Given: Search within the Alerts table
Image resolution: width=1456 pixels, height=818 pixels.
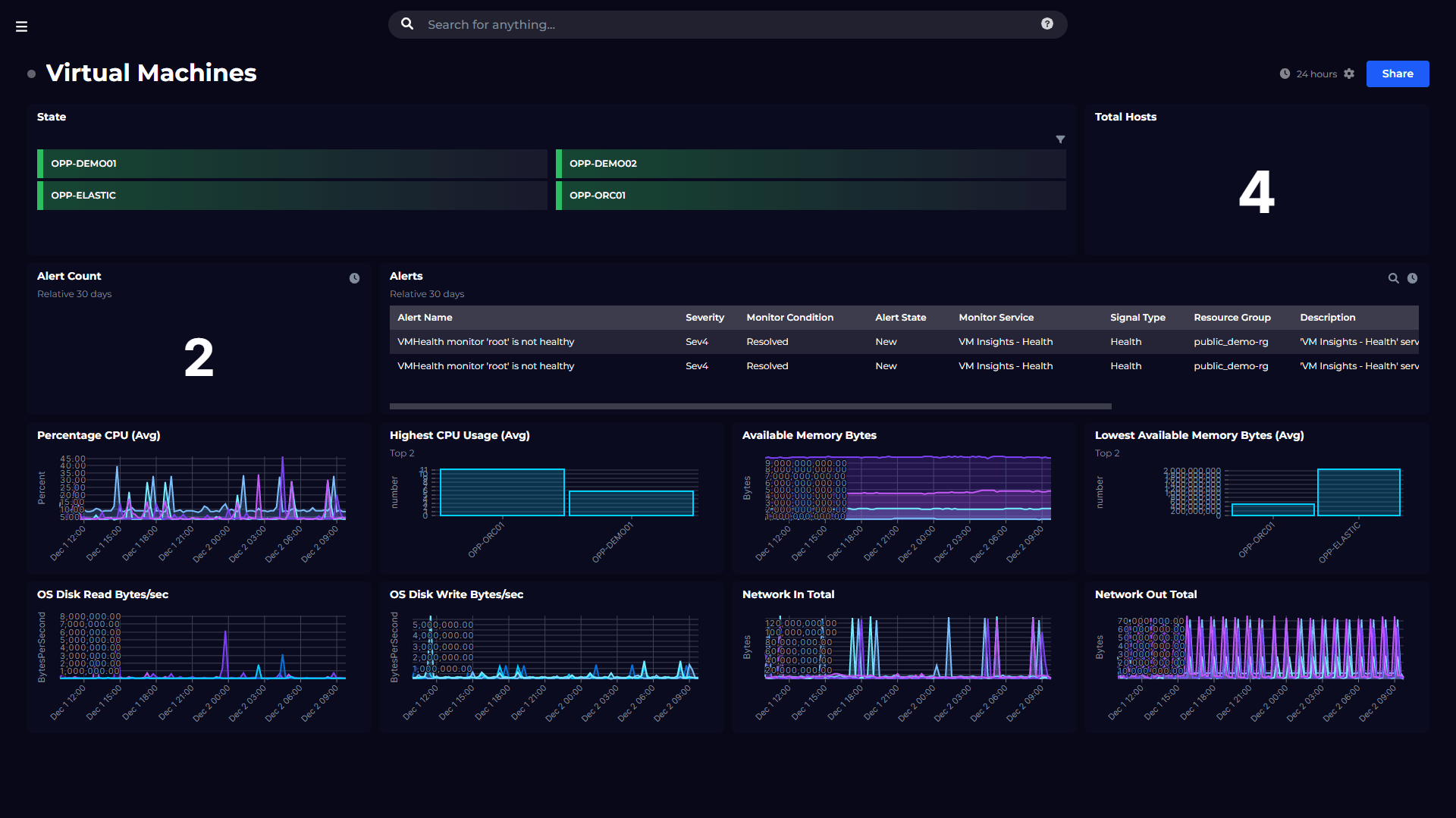Looking at the screenshot, I should pos(1393,278).
